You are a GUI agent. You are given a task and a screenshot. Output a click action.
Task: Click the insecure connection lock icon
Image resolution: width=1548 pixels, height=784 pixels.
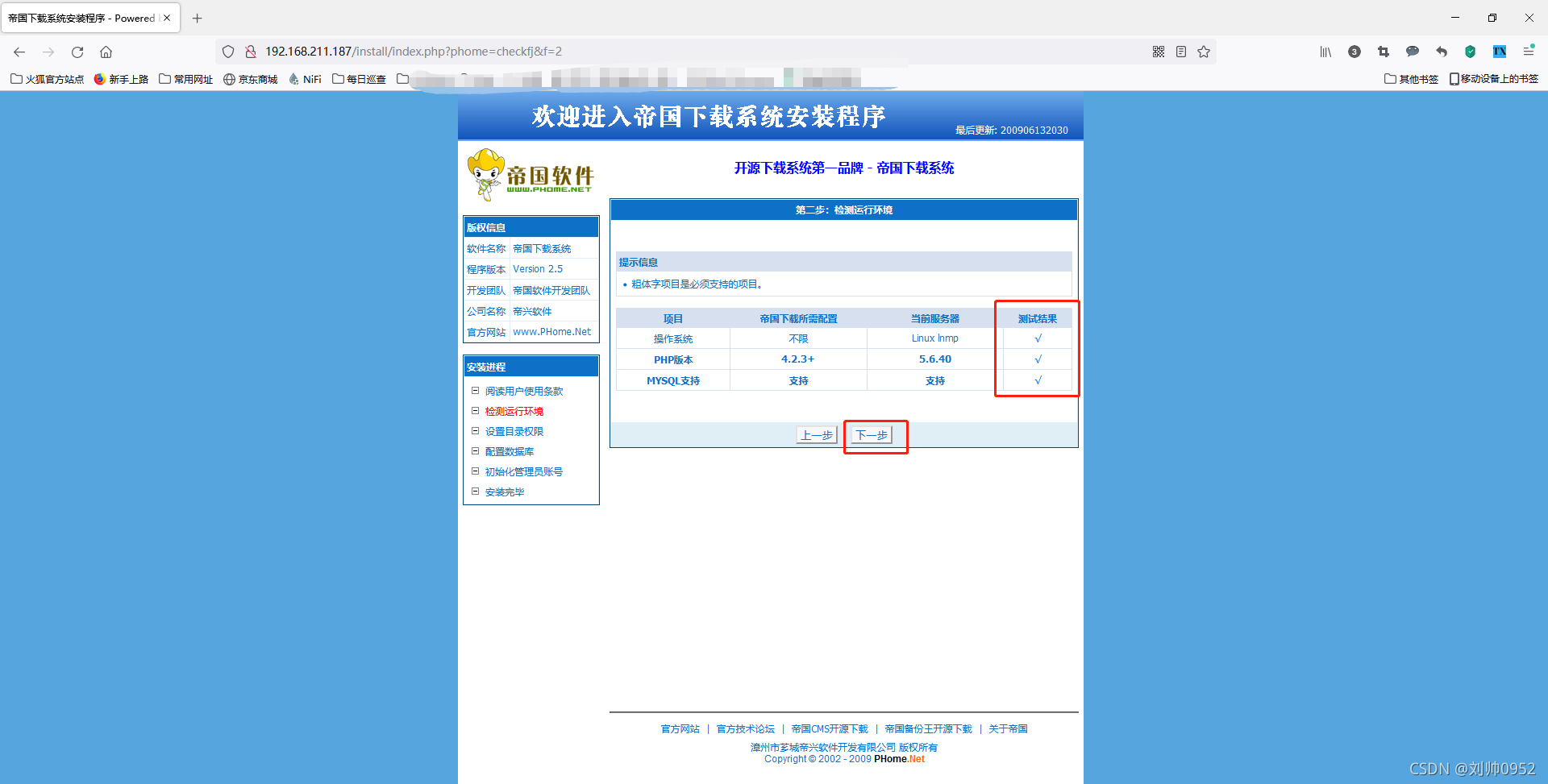pos(251,52)
